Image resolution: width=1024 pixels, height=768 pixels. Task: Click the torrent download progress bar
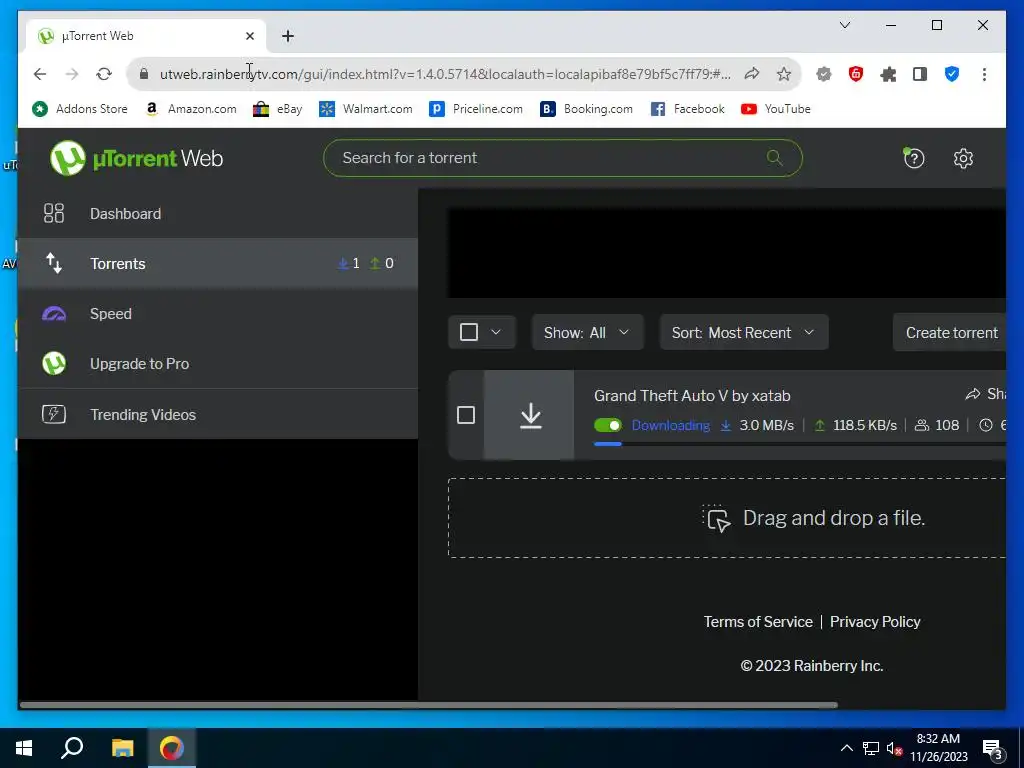[799, 444]
